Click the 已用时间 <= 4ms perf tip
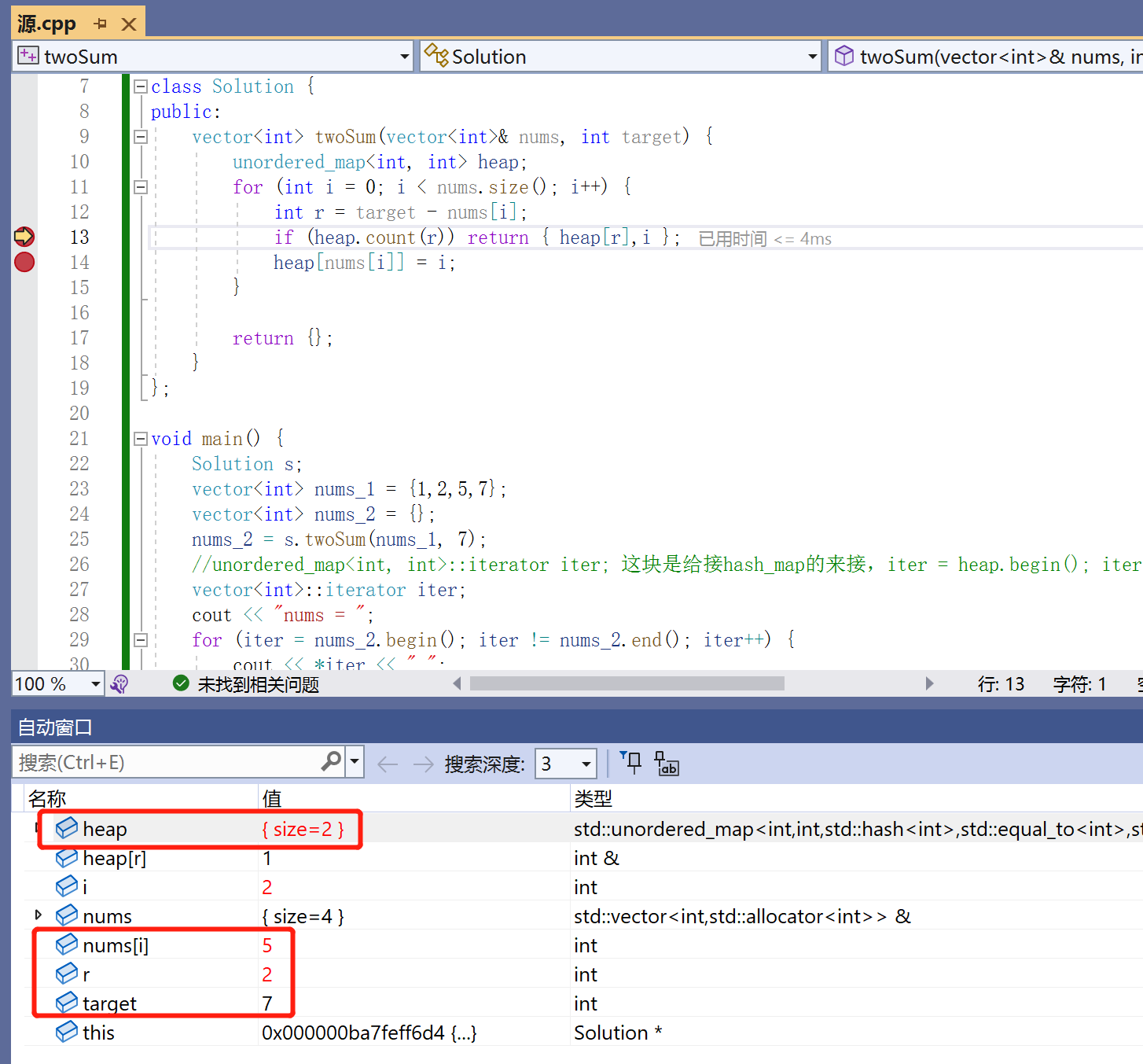The image size is (1143, 1064). [765, 238]
